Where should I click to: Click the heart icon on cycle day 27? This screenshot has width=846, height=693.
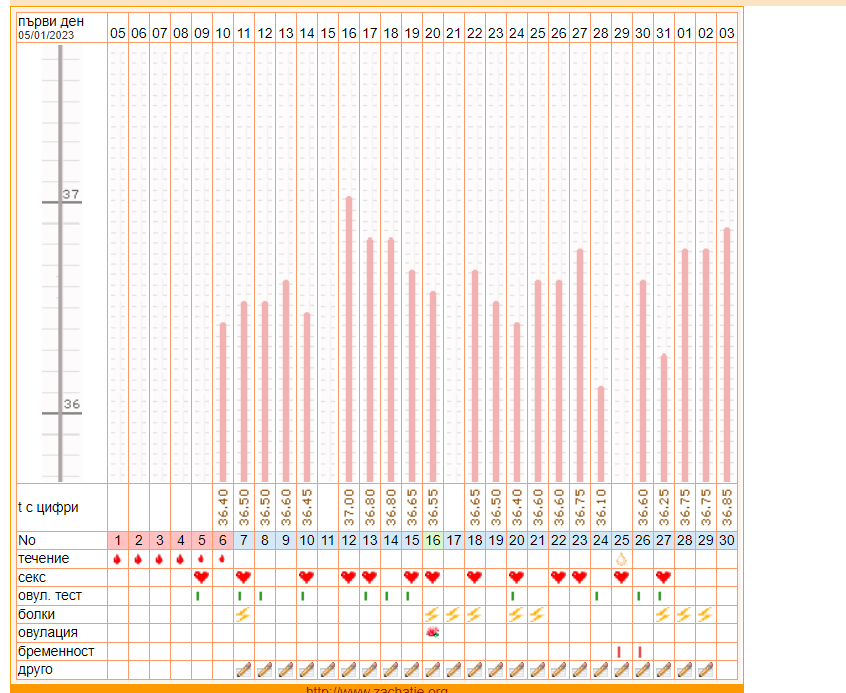[663, 577]
